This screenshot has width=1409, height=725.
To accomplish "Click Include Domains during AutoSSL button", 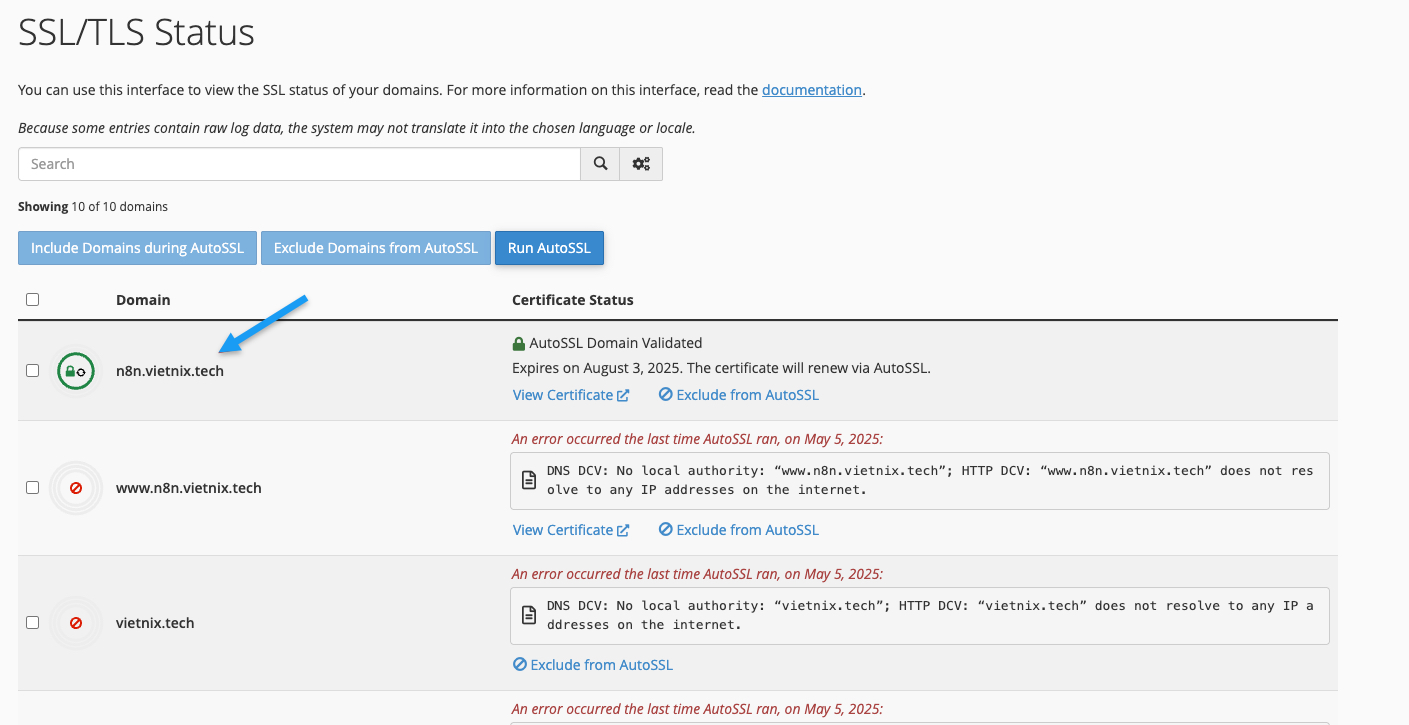I will pos(137,248).
